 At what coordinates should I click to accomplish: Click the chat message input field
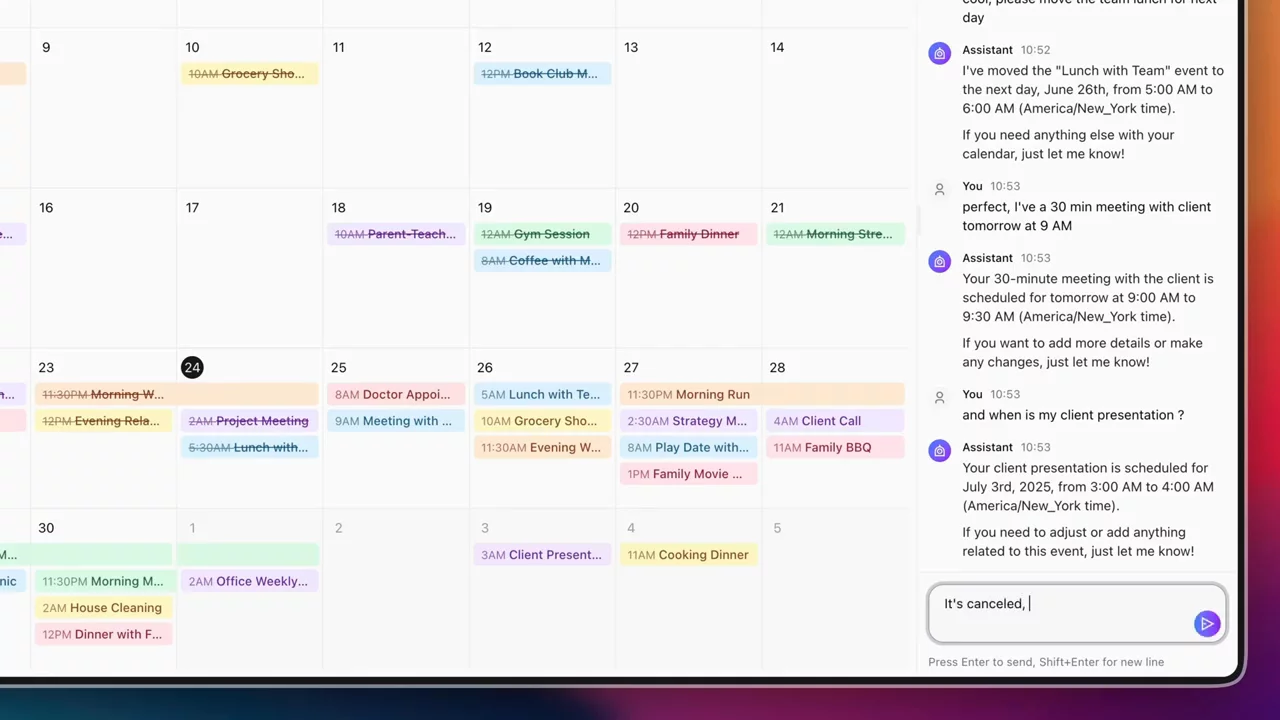pyautogui.click(x=1077, y=614)
